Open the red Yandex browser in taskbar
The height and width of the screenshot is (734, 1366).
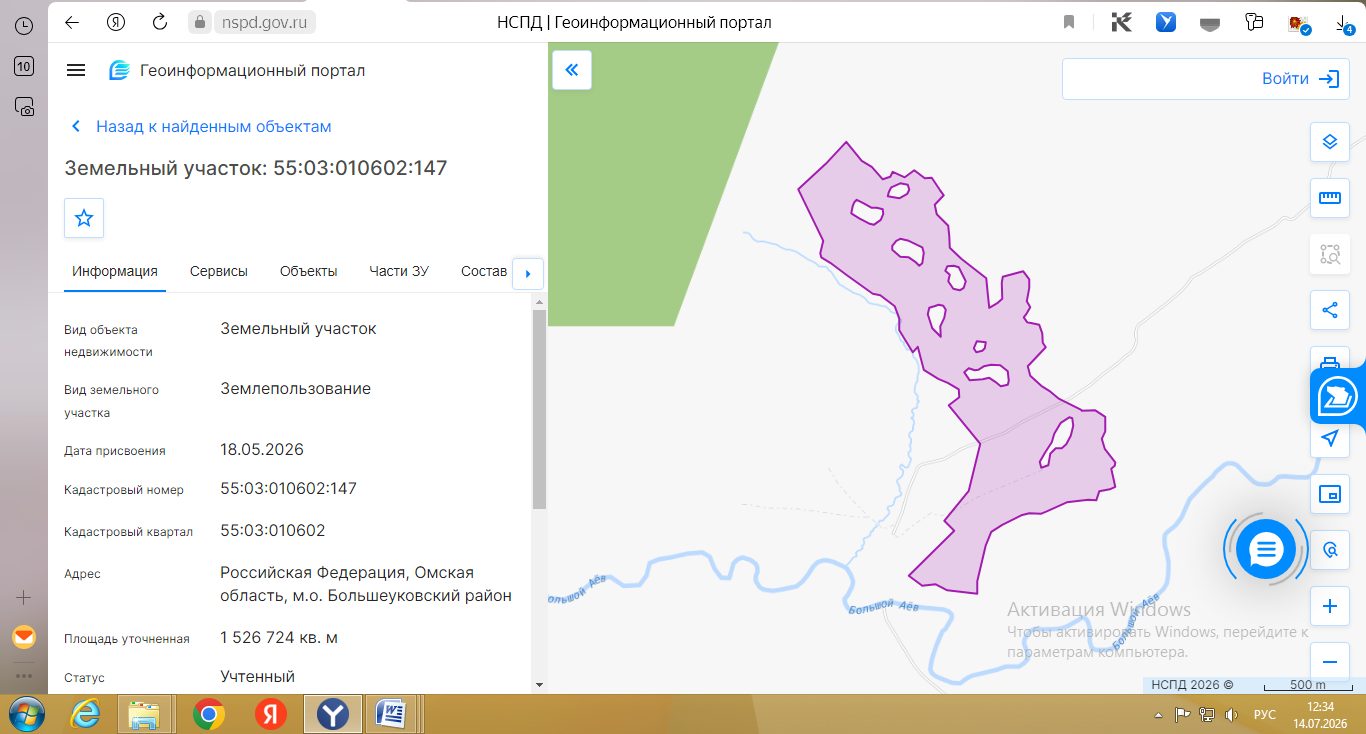click(x=270, y=714)
